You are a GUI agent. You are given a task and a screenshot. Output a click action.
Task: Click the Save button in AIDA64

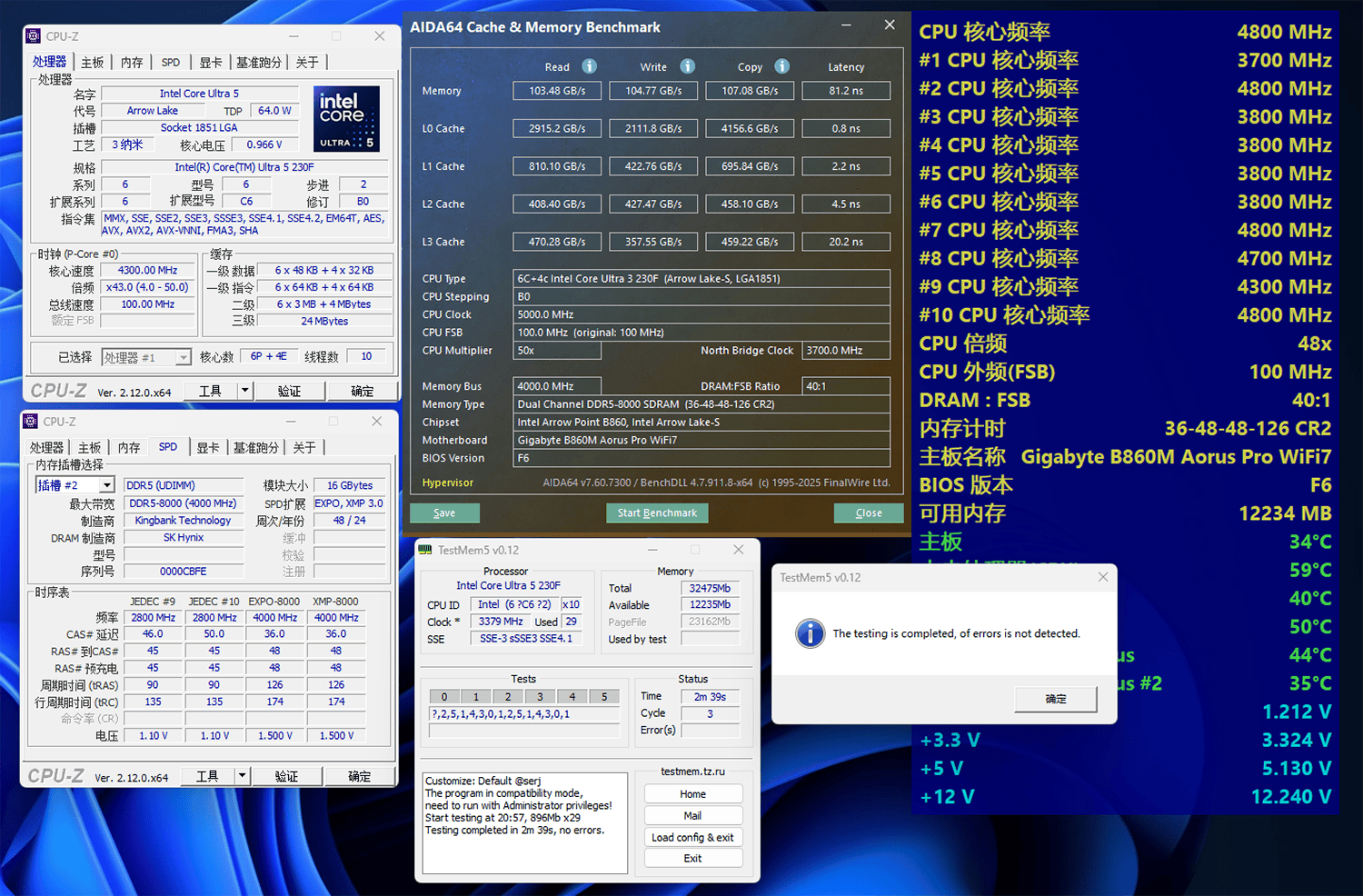(444, 513)
